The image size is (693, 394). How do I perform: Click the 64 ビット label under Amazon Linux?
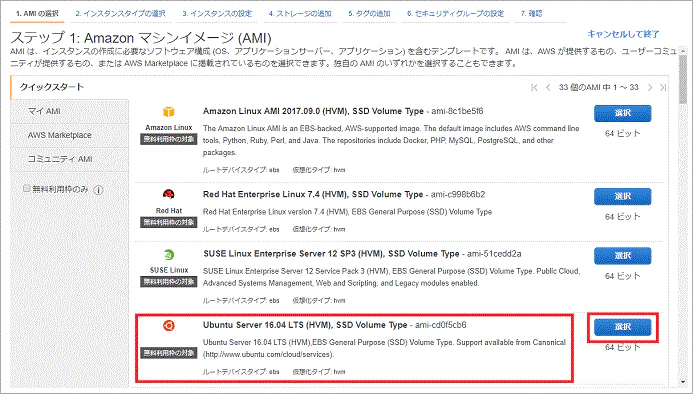click(x=622, y=134)
